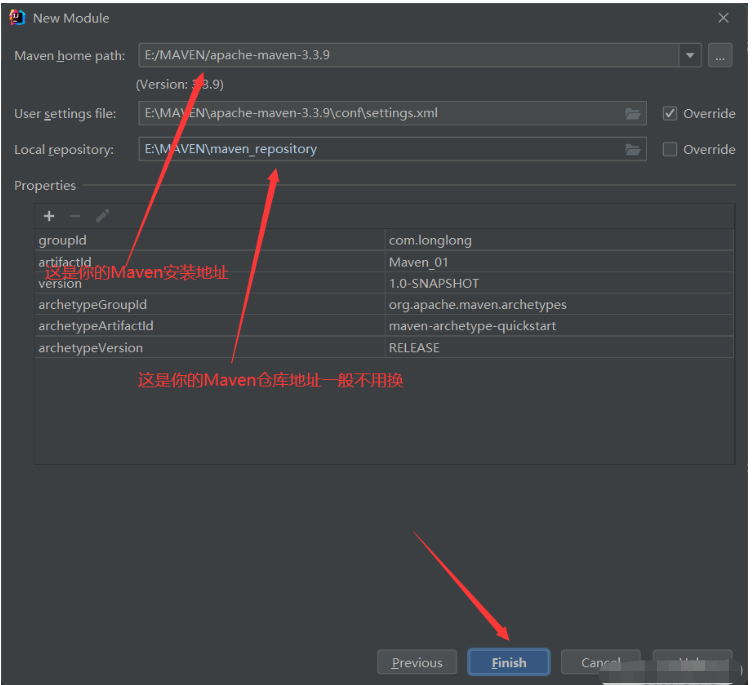Select the version property name

point(60,283)
